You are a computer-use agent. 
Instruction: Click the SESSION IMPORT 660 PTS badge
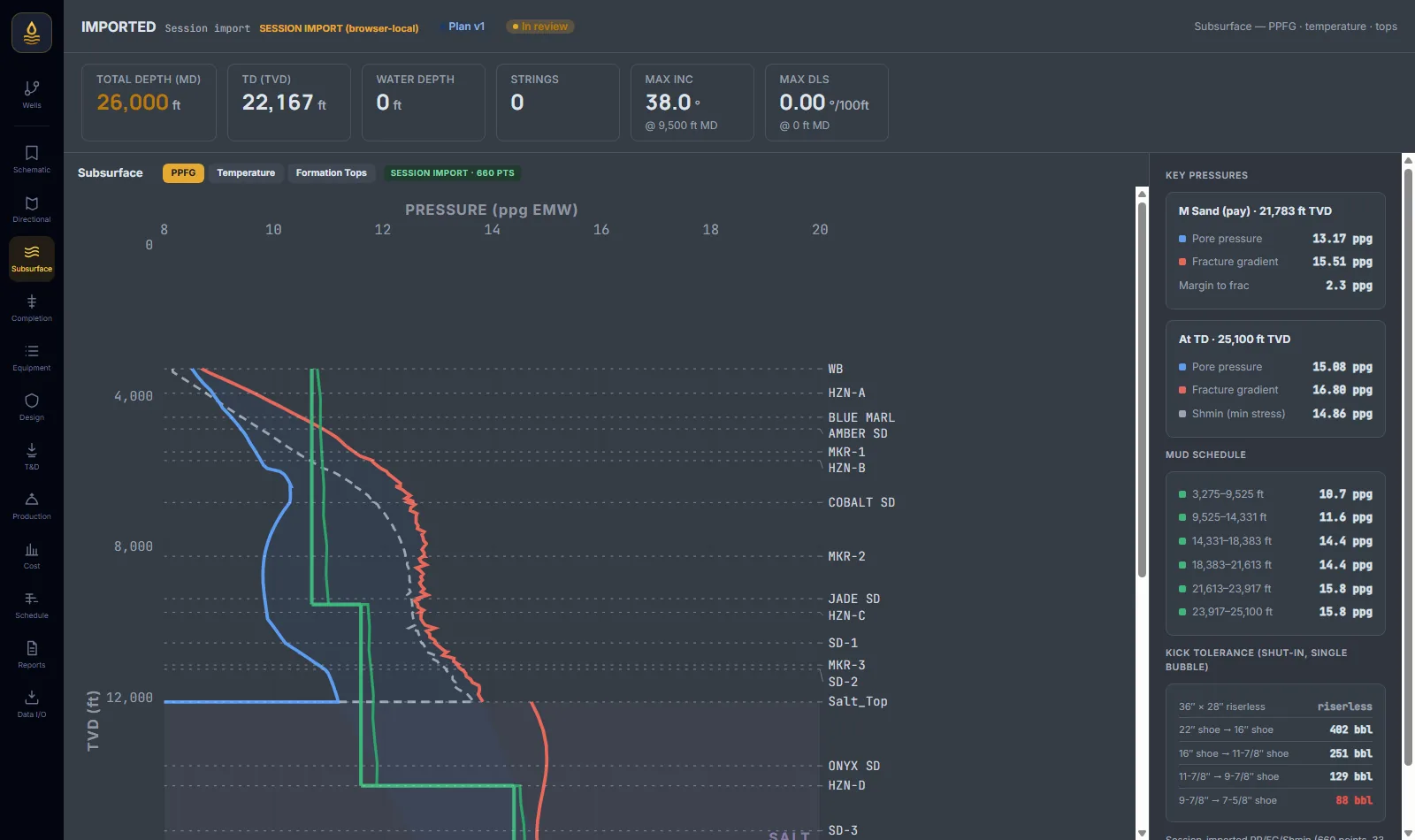click(x=452, y=173)
